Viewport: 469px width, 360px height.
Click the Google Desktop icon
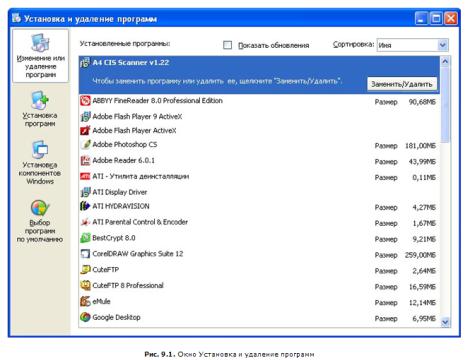point(85,317)
